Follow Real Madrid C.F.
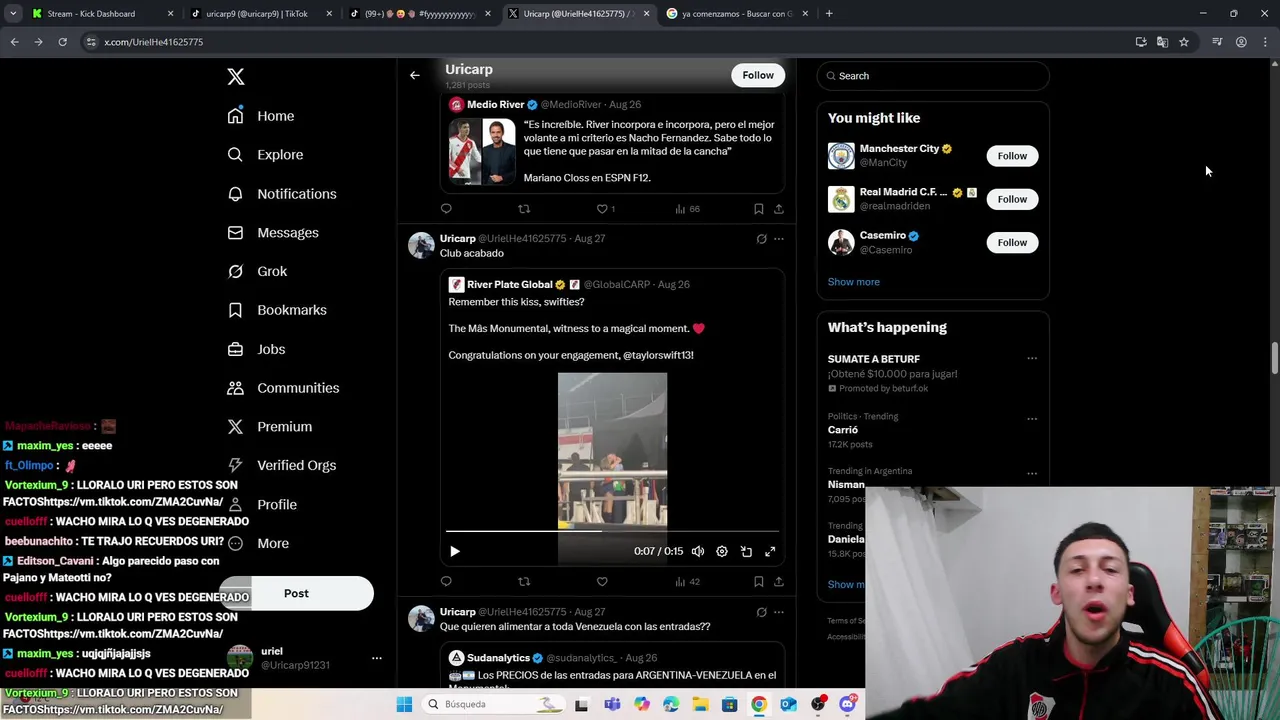The width and height of the screenshot is (1280, 720). point(1012,199)
